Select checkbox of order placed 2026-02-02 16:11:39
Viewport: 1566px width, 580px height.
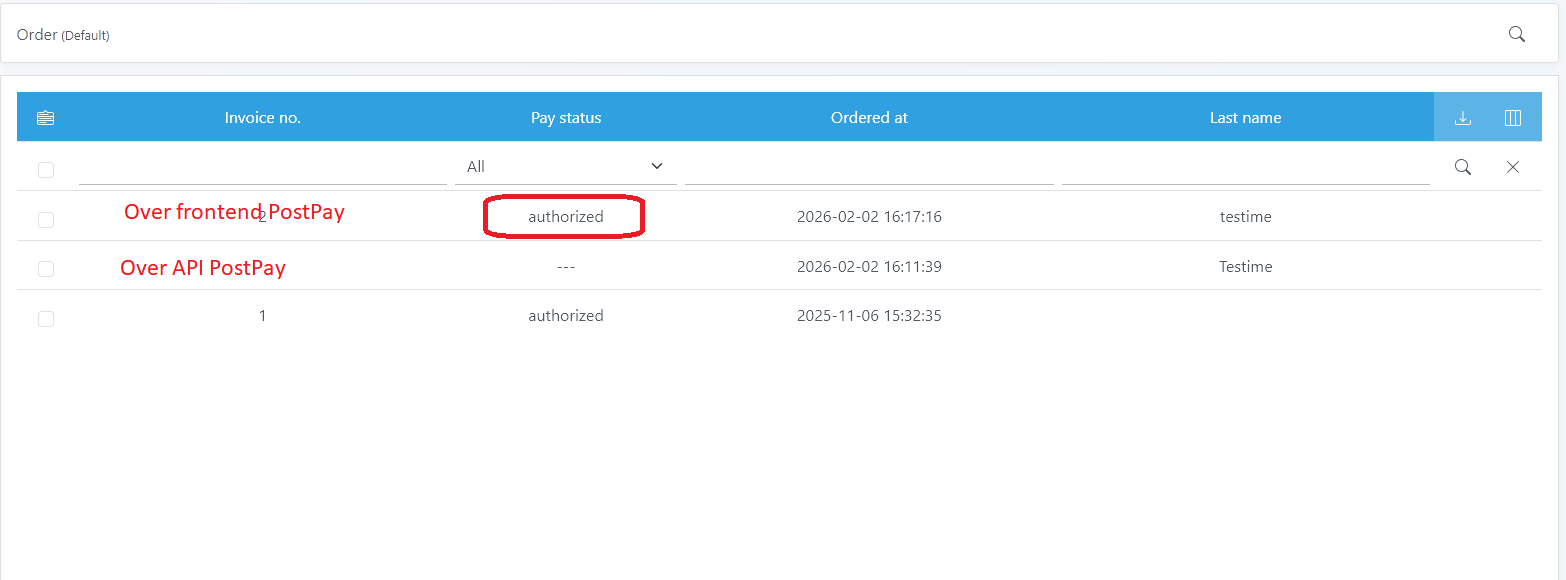pyautogui.click(x=46, y=269)
